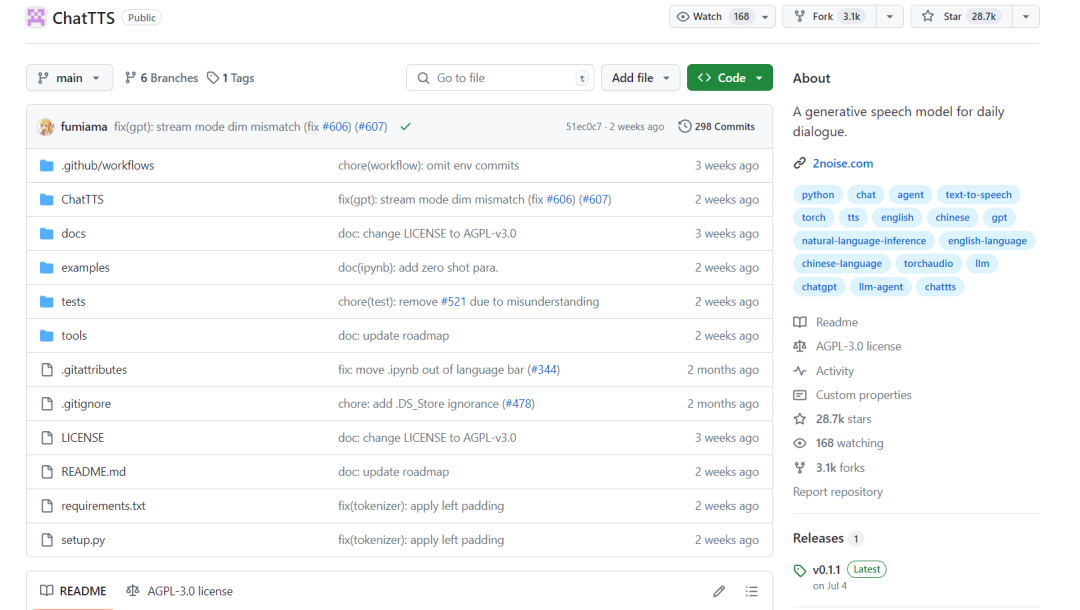Click the README.md file icon
This screenshot has width=1080, height=610.
coord(47,472)
